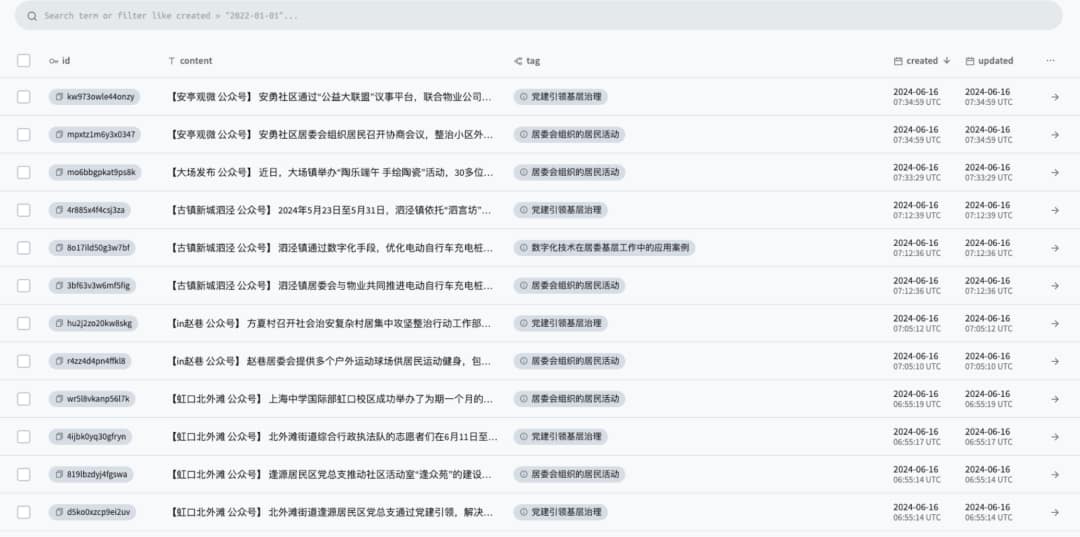Click the content column header

point(195,61)
